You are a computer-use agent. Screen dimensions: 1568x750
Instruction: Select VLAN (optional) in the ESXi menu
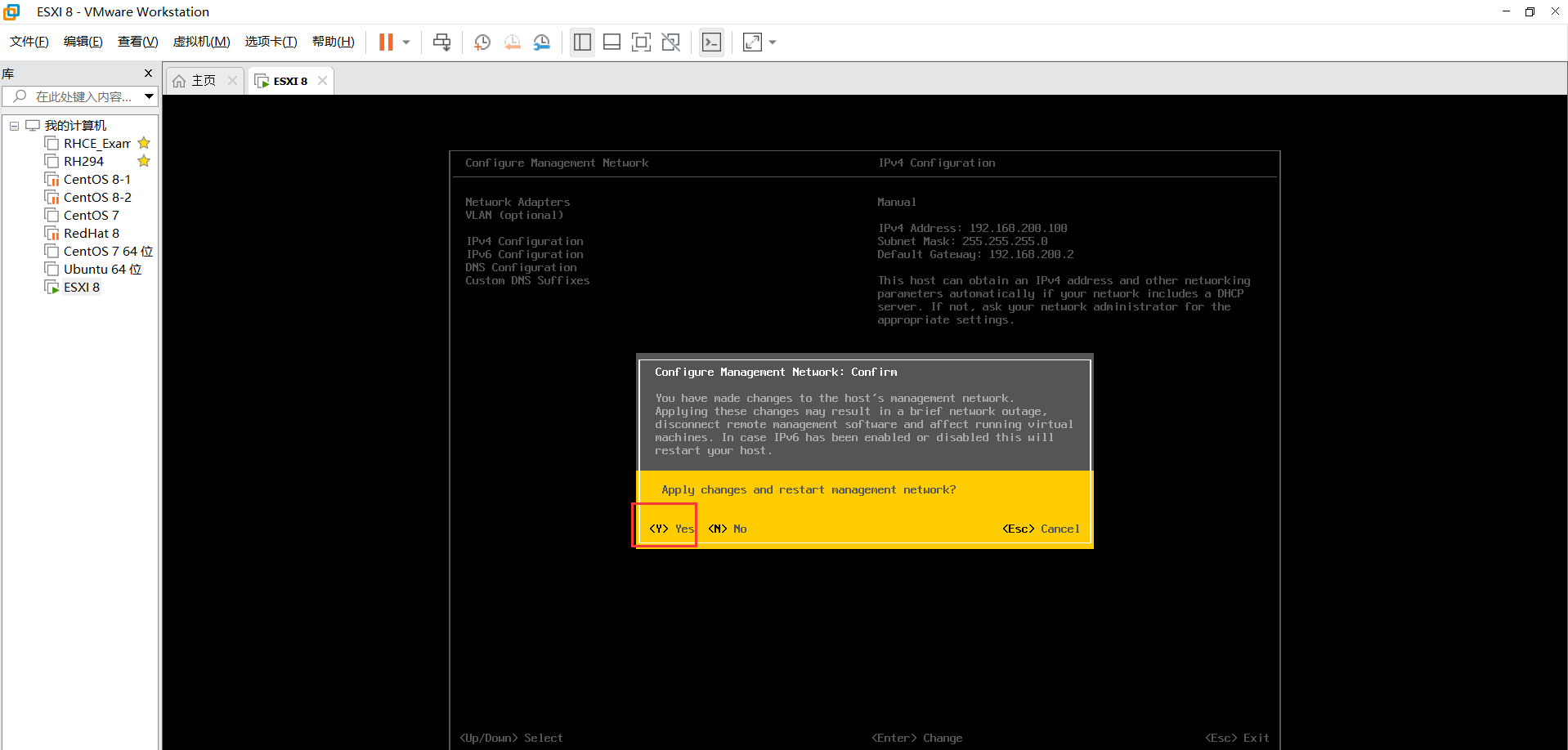click(514, 215)
